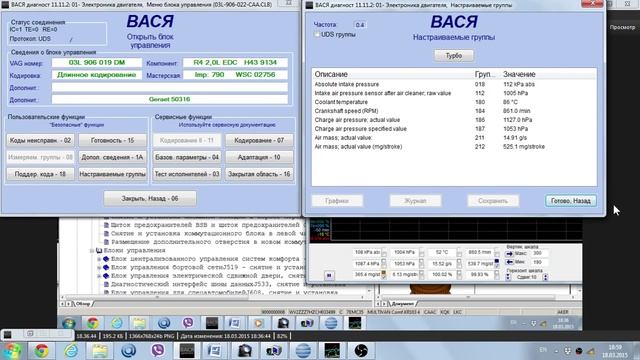Click blue color swatch beside 538.7 mg/str
This screenshot has width=640, height=360.
(497, 262)
